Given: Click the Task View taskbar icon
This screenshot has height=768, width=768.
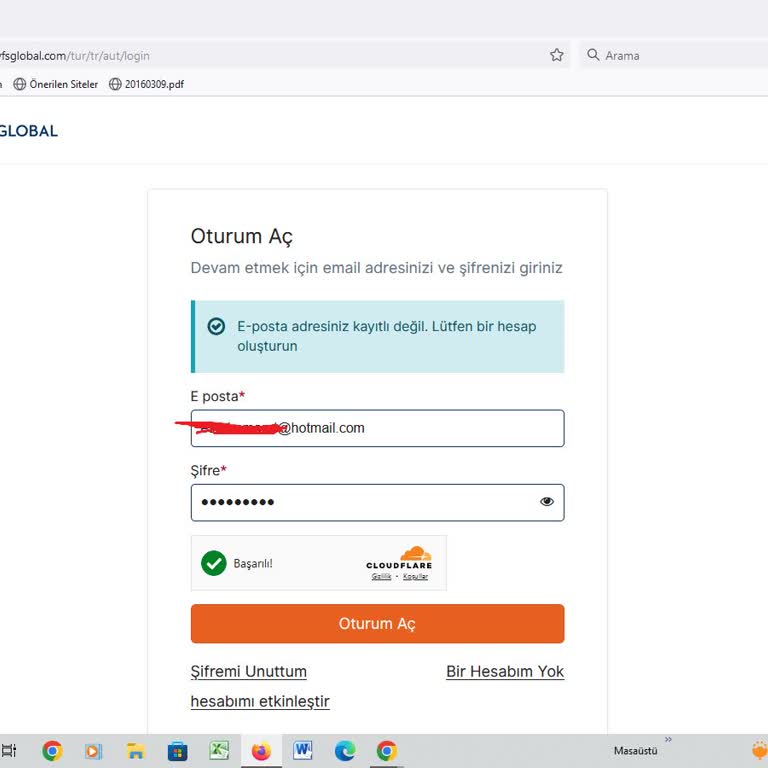Looking at the screenshot, I should coord(9,750).
